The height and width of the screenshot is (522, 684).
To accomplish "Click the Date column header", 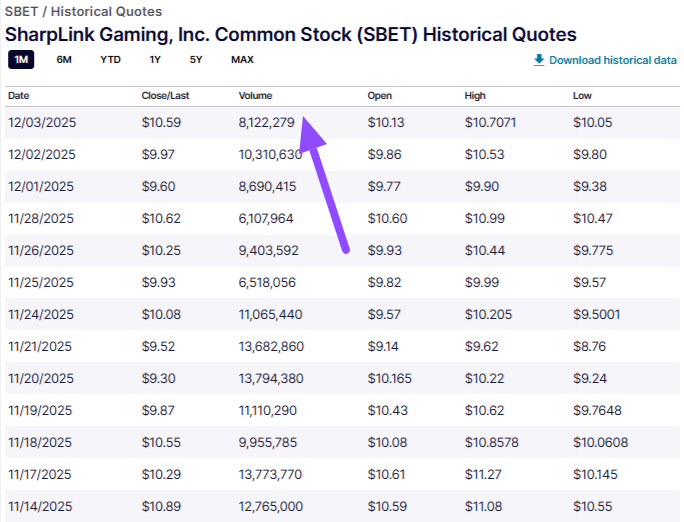I will pyautogui.click(x=19, y=96).
